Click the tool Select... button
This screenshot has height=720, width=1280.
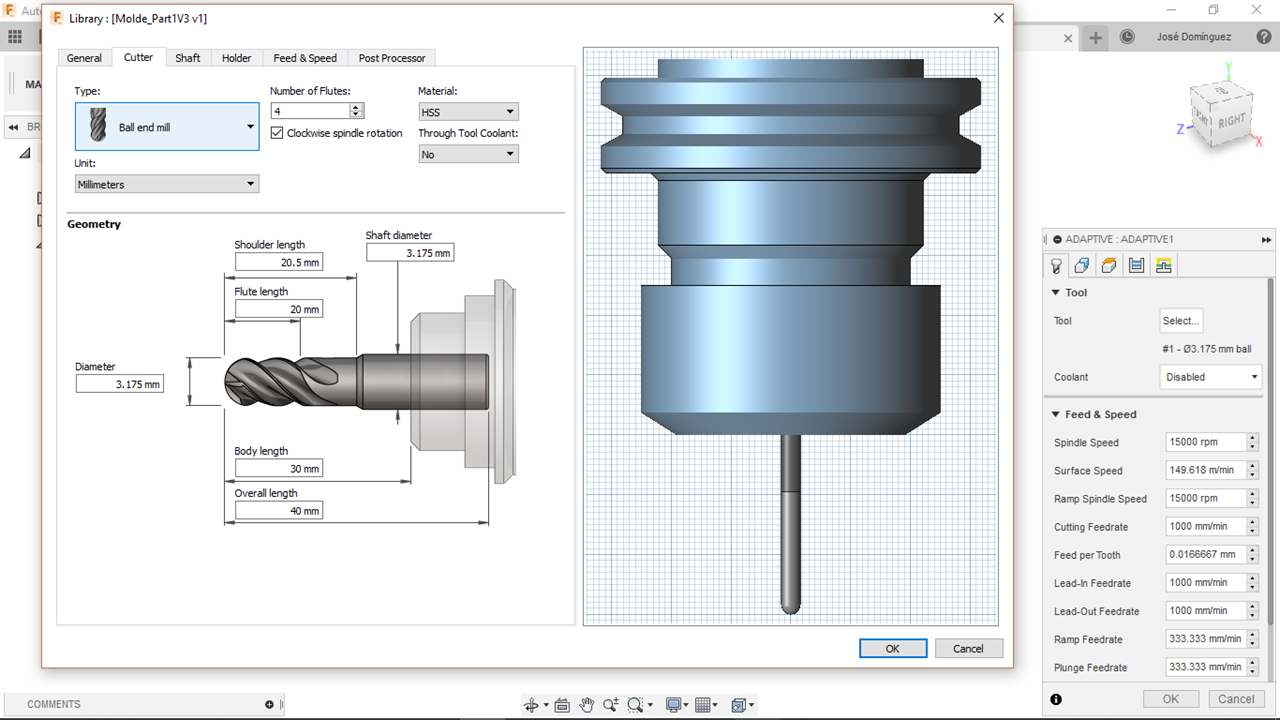[1181, 321]
